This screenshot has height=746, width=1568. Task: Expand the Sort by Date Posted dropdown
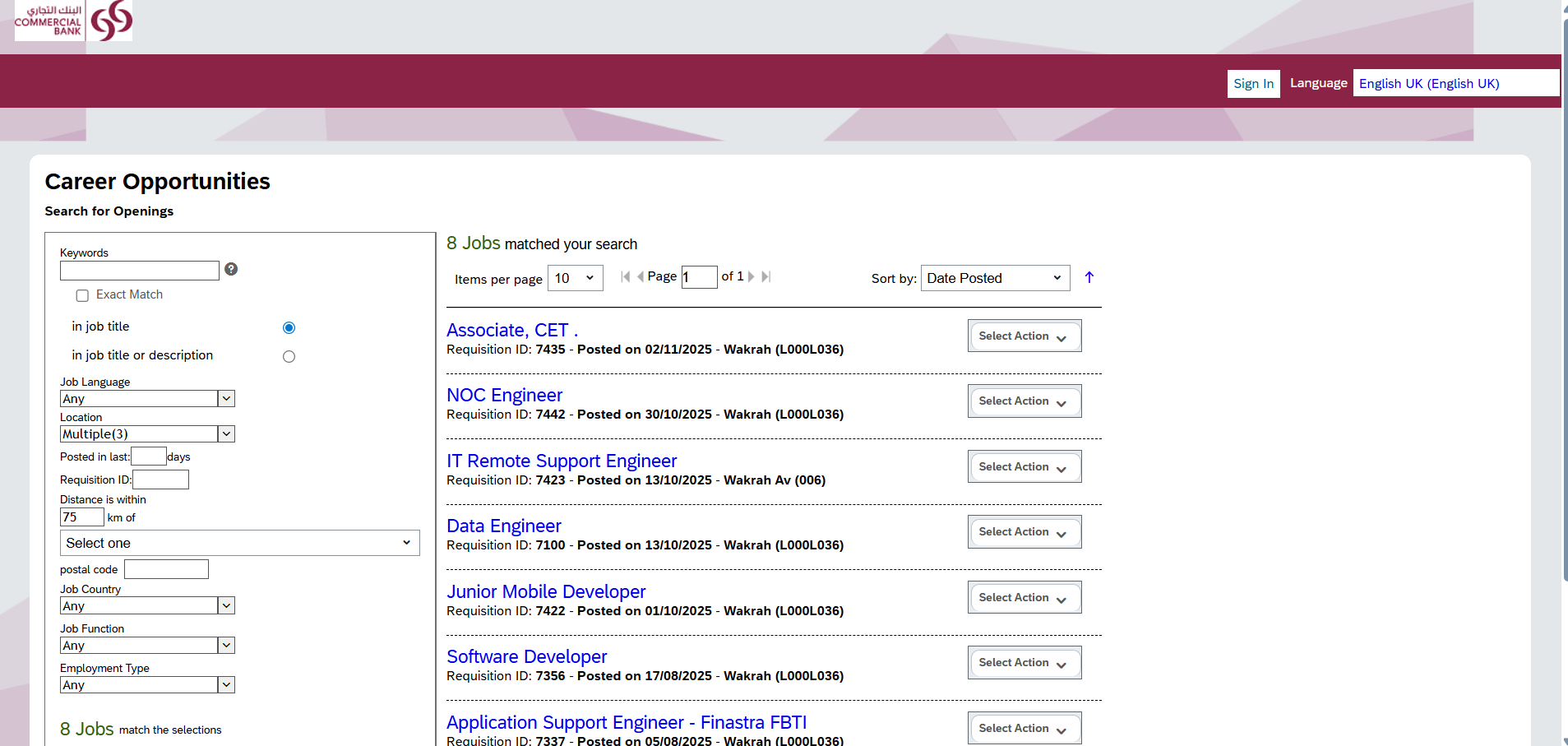(995, 278)
